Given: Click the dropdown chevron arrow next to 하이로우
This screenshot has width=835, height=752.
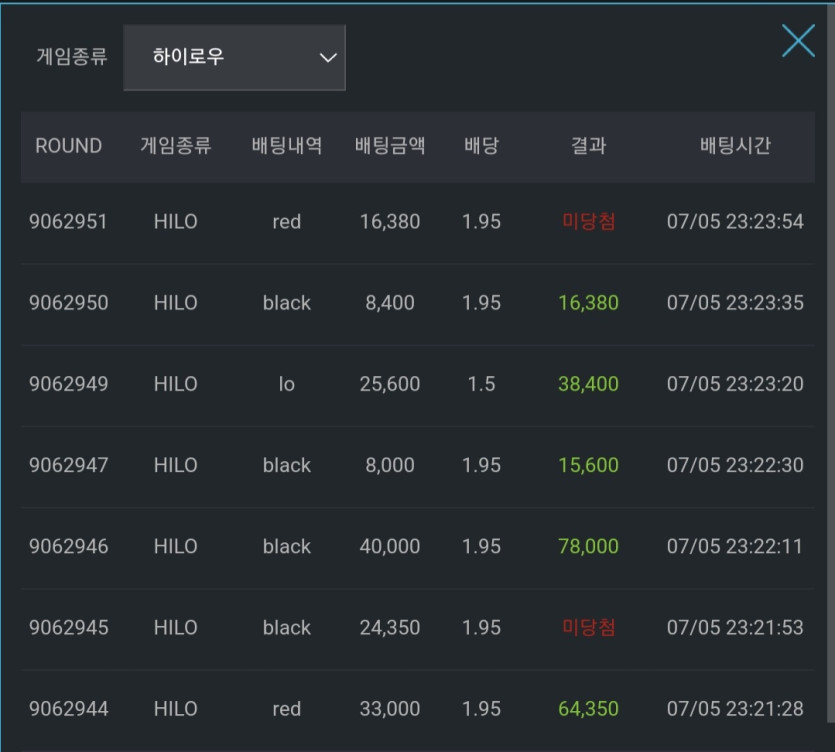Looking at the screenshot, I should (x=328, y=58).
